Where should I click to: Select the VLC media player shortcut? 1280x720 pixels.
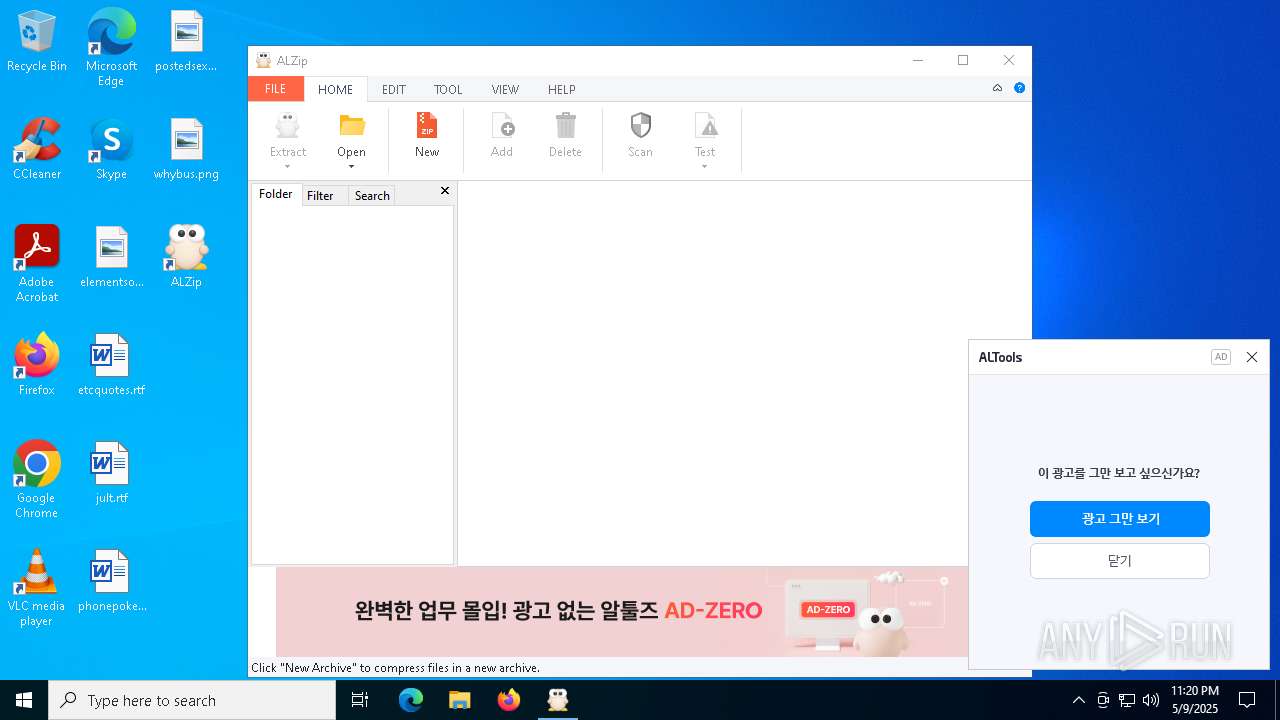[x=37, y=588]
